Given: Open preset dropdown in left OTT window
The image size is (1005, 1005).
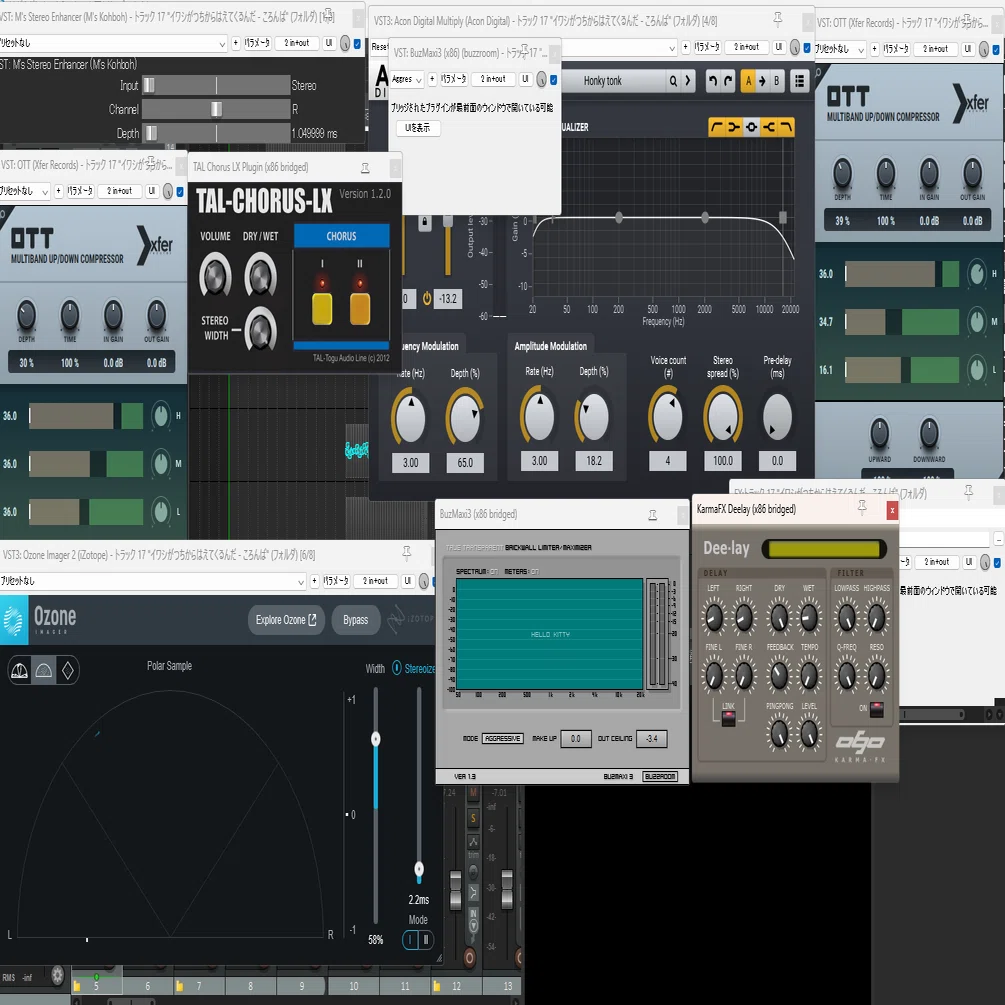Looking at the screenshot, I should pyautogui.click(x=44, y=192).
